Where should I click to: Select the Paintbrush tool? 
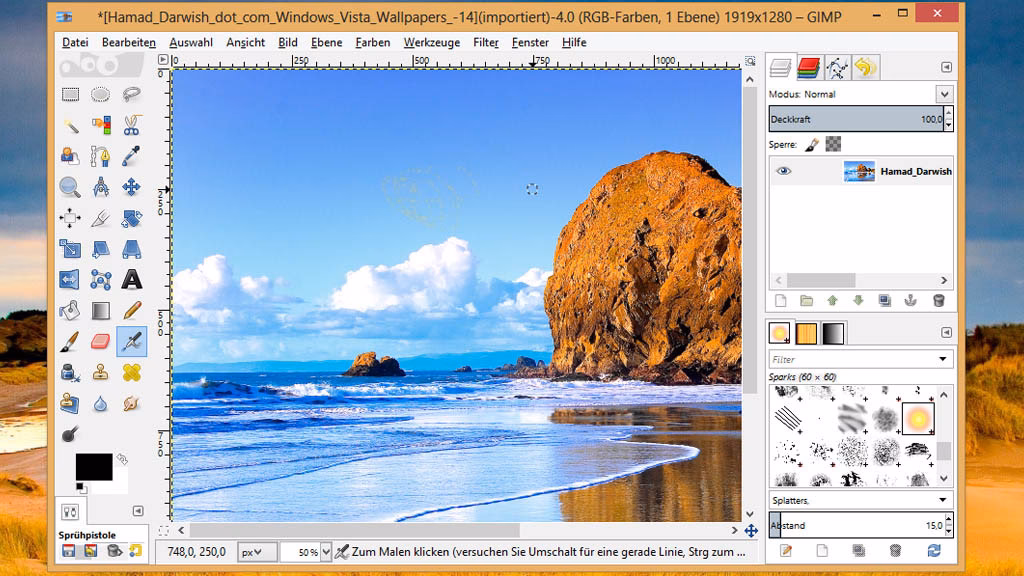[68, 342]
